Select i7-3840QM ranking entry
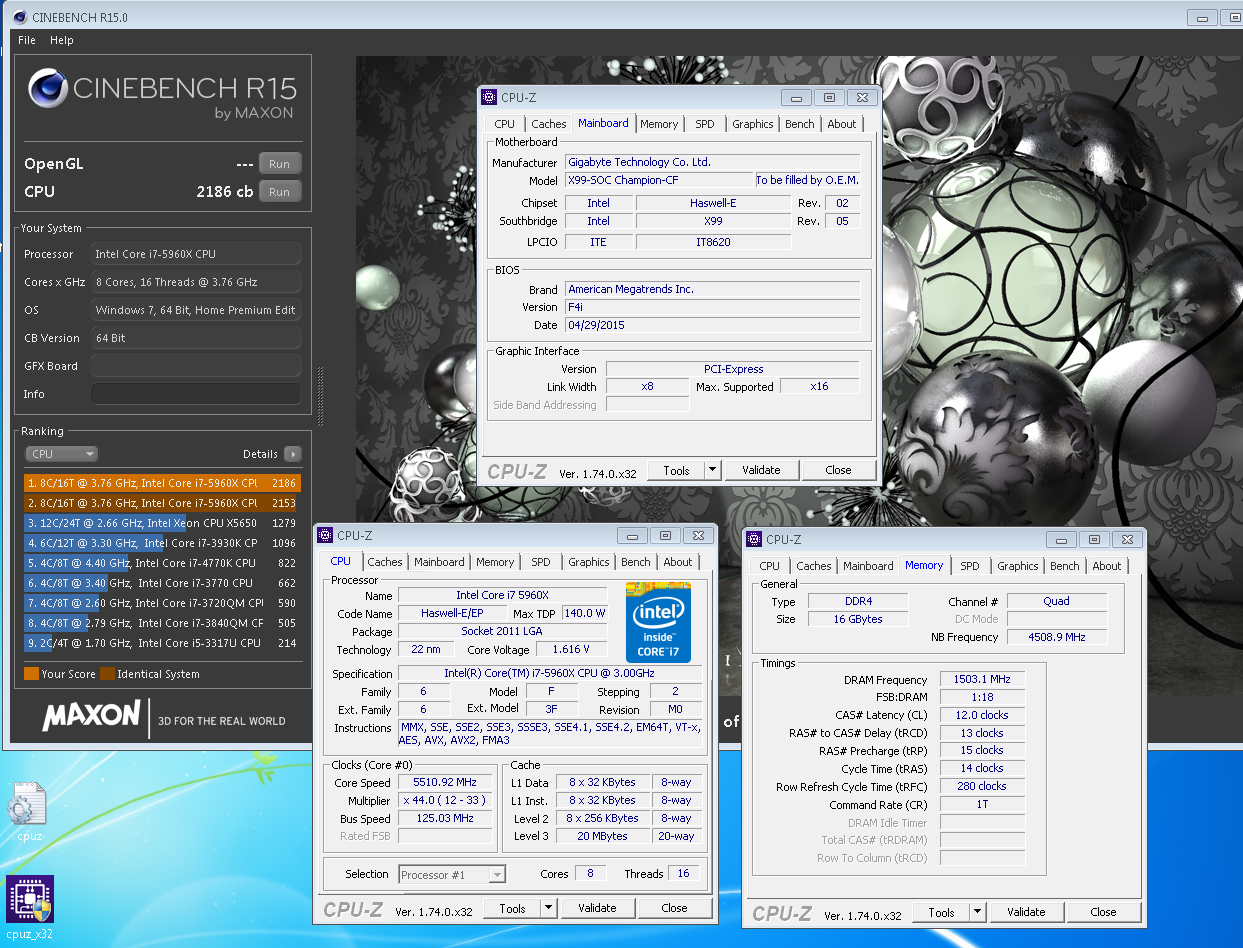This screenshot has width=1243, height=948. click(162, 623)
